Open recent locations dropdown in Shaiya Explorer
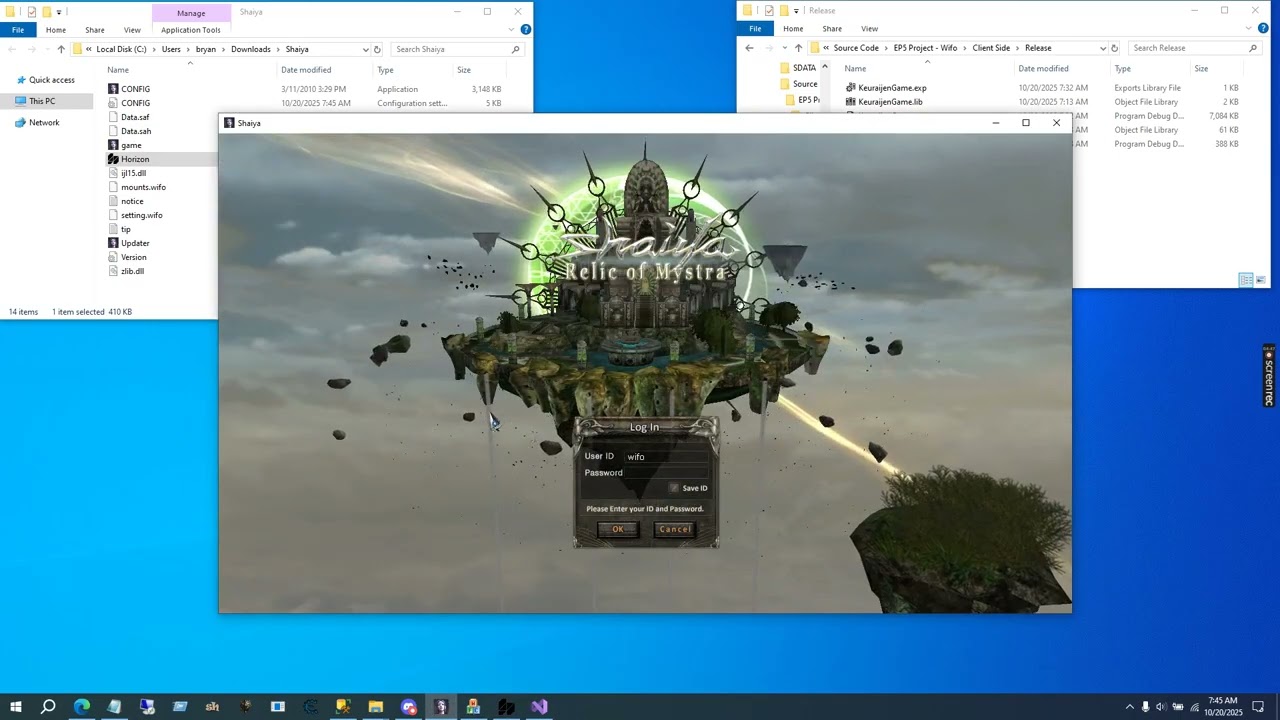Viewport: 1280px width, 720px height. [x=47, y=49]
